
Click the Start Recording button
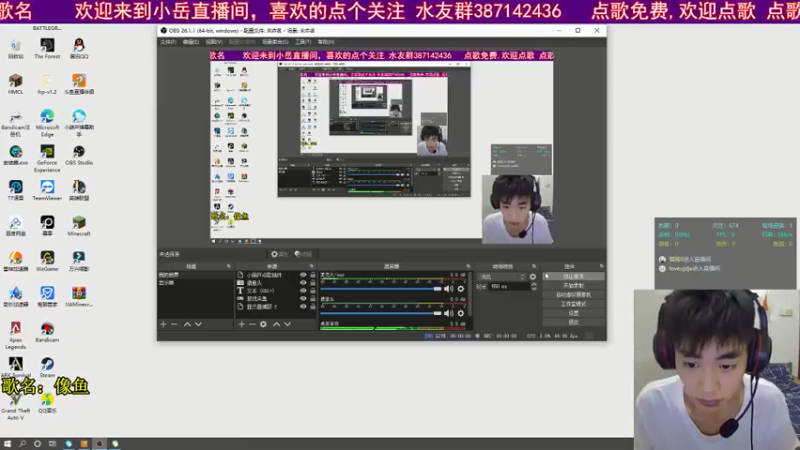point(573,285)
